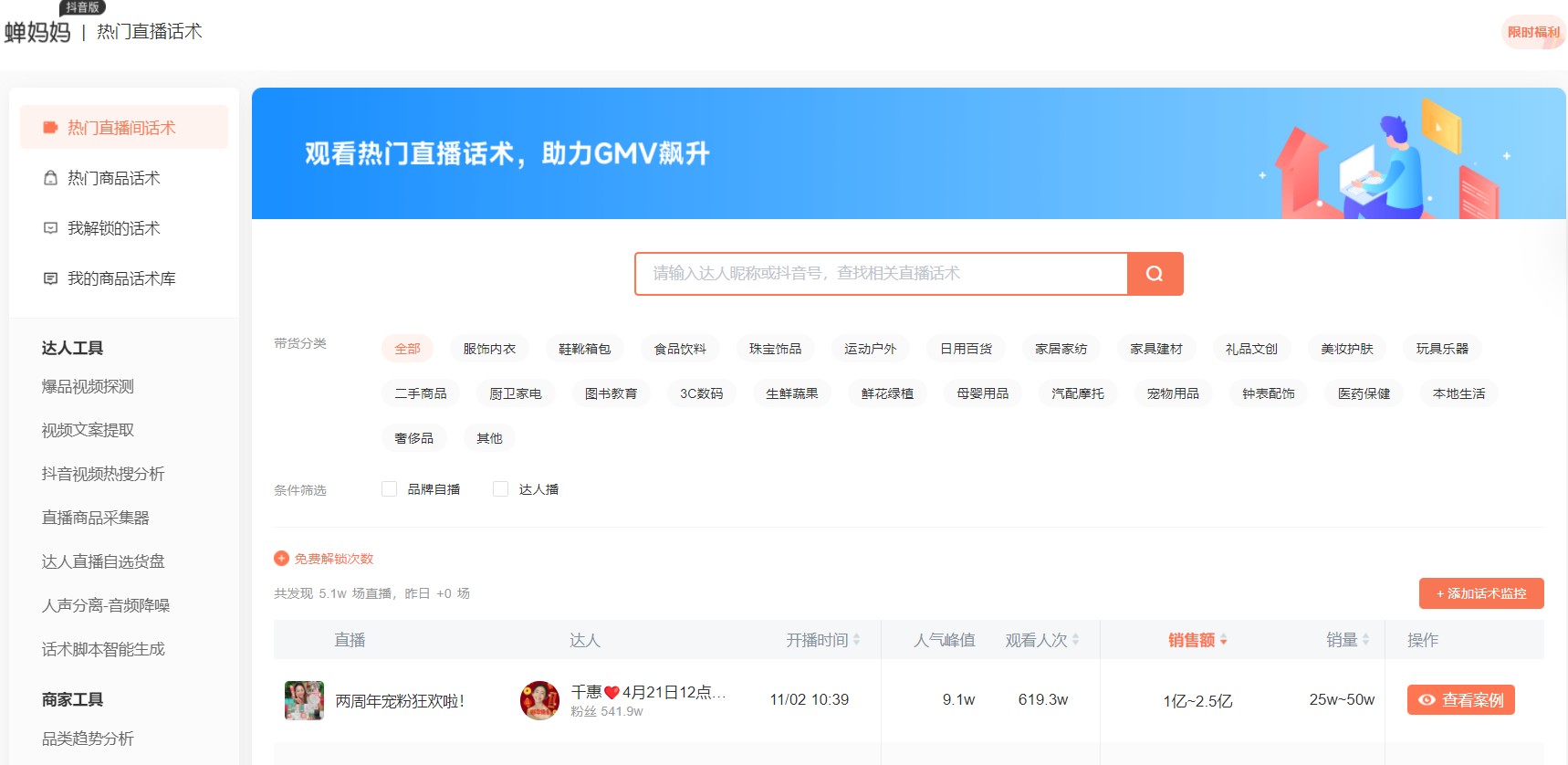Open 抖音视频热搜分析 tool
1568x765 pixels.
103,474
